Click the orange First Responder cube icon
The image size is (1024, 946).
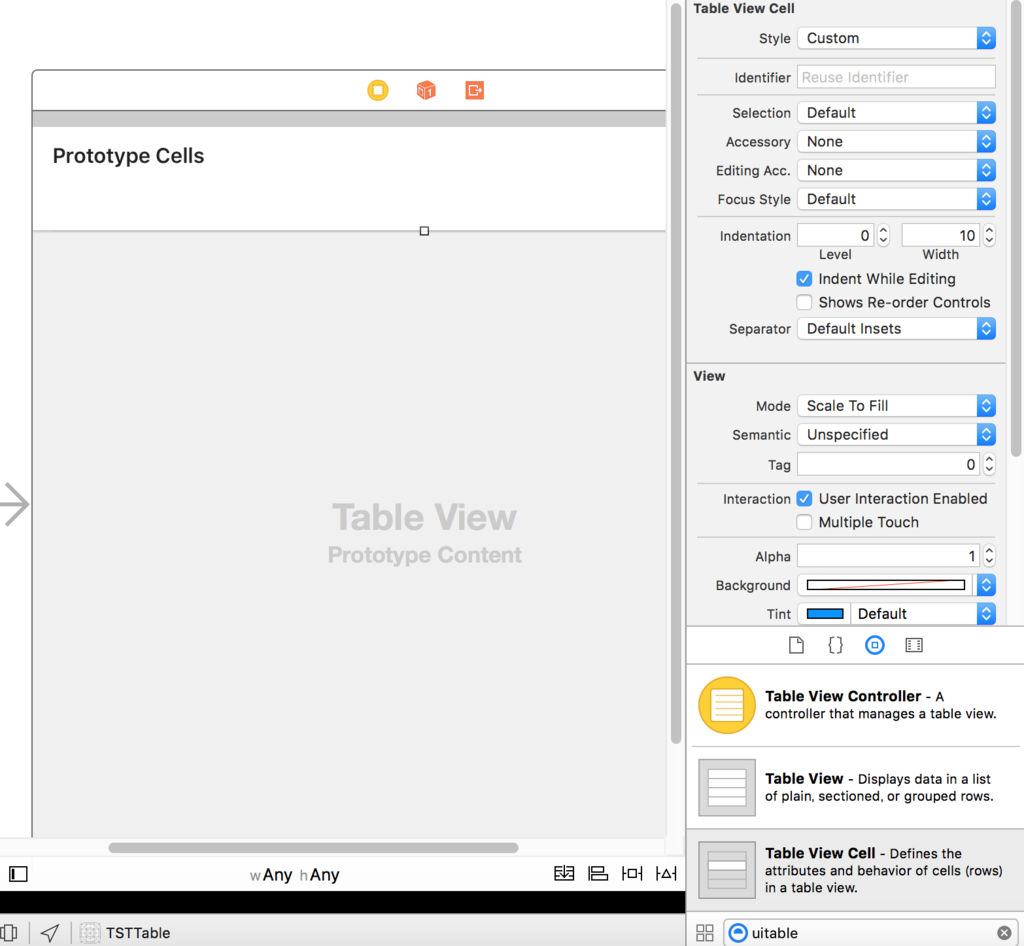coord(426,90)
